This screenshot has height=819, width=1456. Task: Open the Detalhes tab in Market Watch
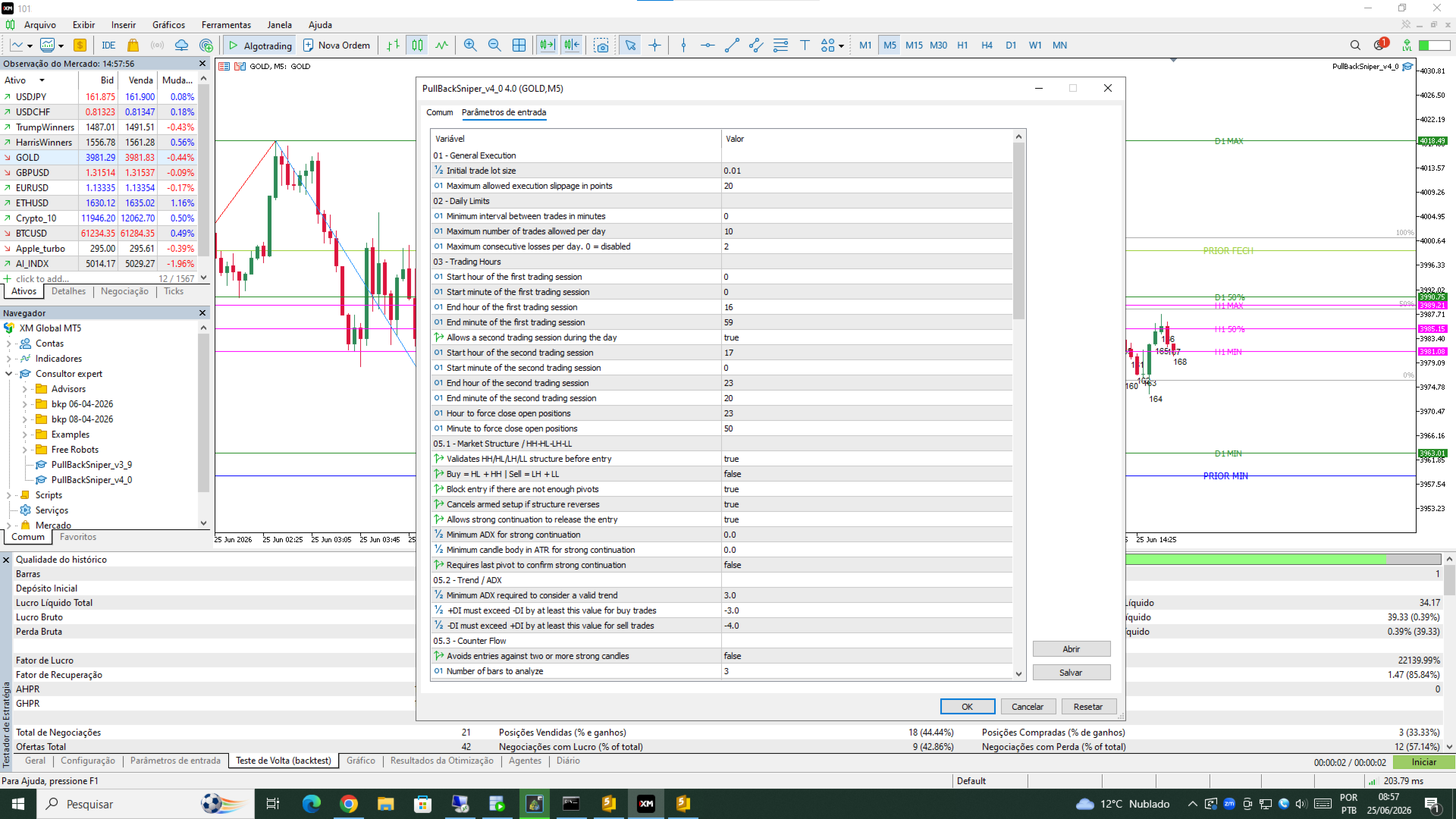pos(69,291)
